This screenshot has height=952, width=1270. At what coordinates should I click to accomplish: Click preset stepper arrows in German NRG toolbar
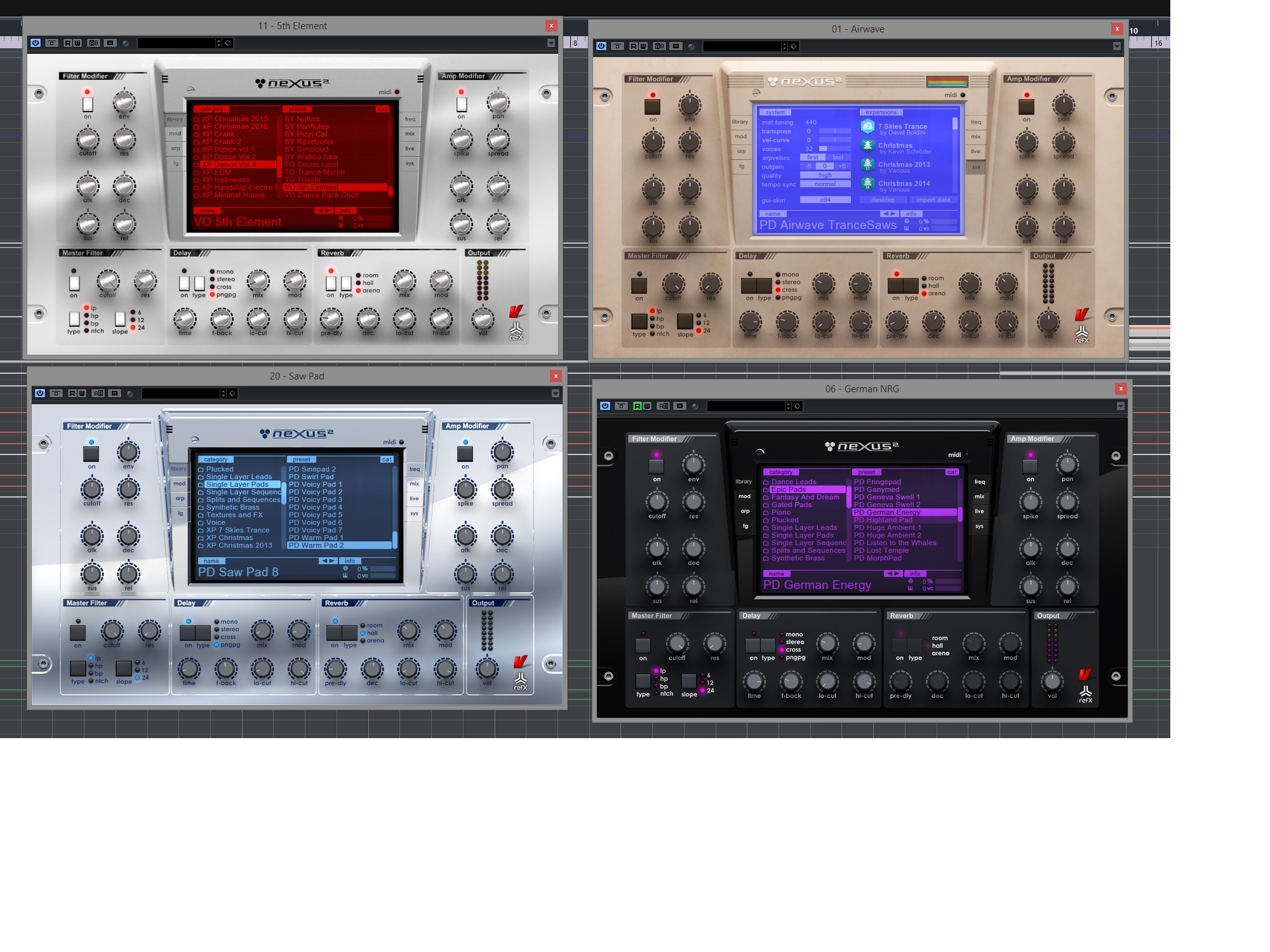788,406
